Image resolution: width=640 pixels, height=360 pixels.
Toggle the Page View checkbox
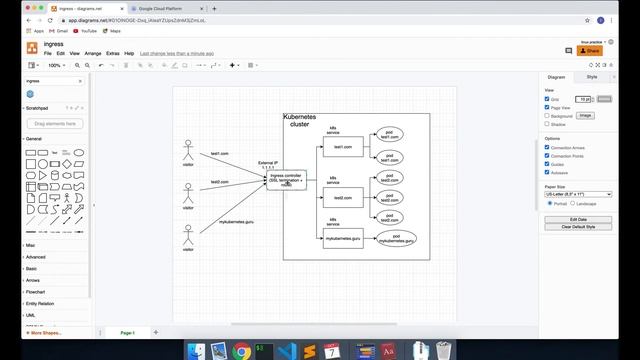click(547, 107)
